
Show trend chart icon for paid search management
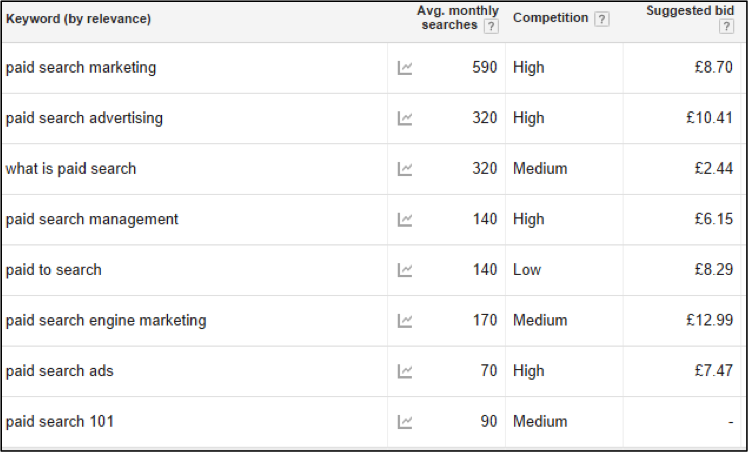pos(405,219)
